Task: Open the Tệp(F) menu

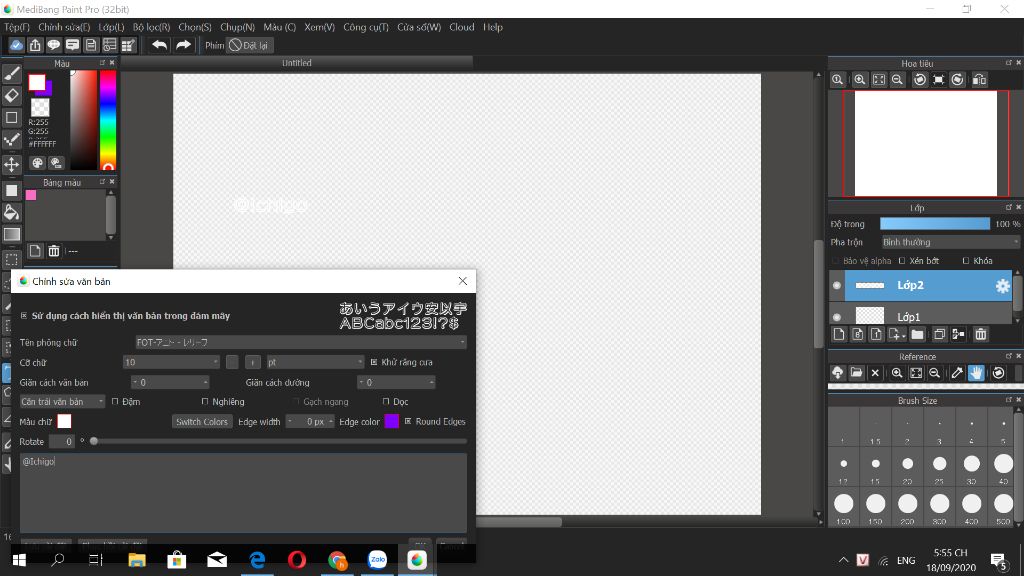Action: 17,27
